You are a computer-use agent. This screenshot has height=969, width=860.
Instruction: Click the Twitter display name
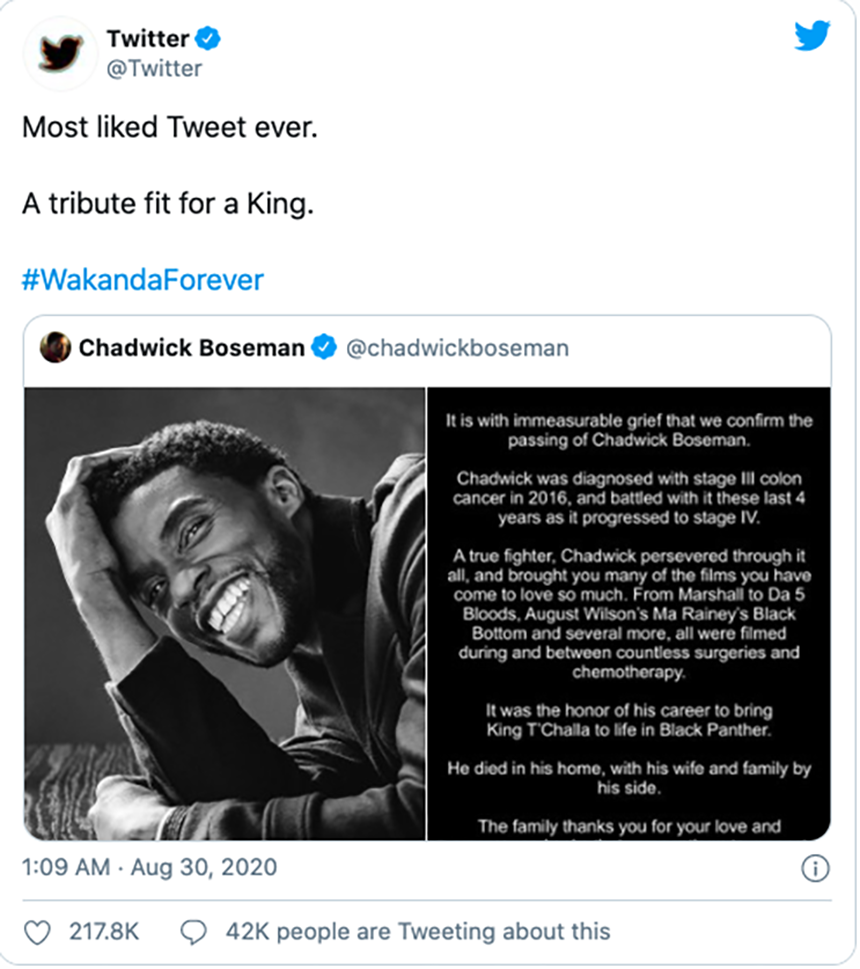(x=148, y=39)
